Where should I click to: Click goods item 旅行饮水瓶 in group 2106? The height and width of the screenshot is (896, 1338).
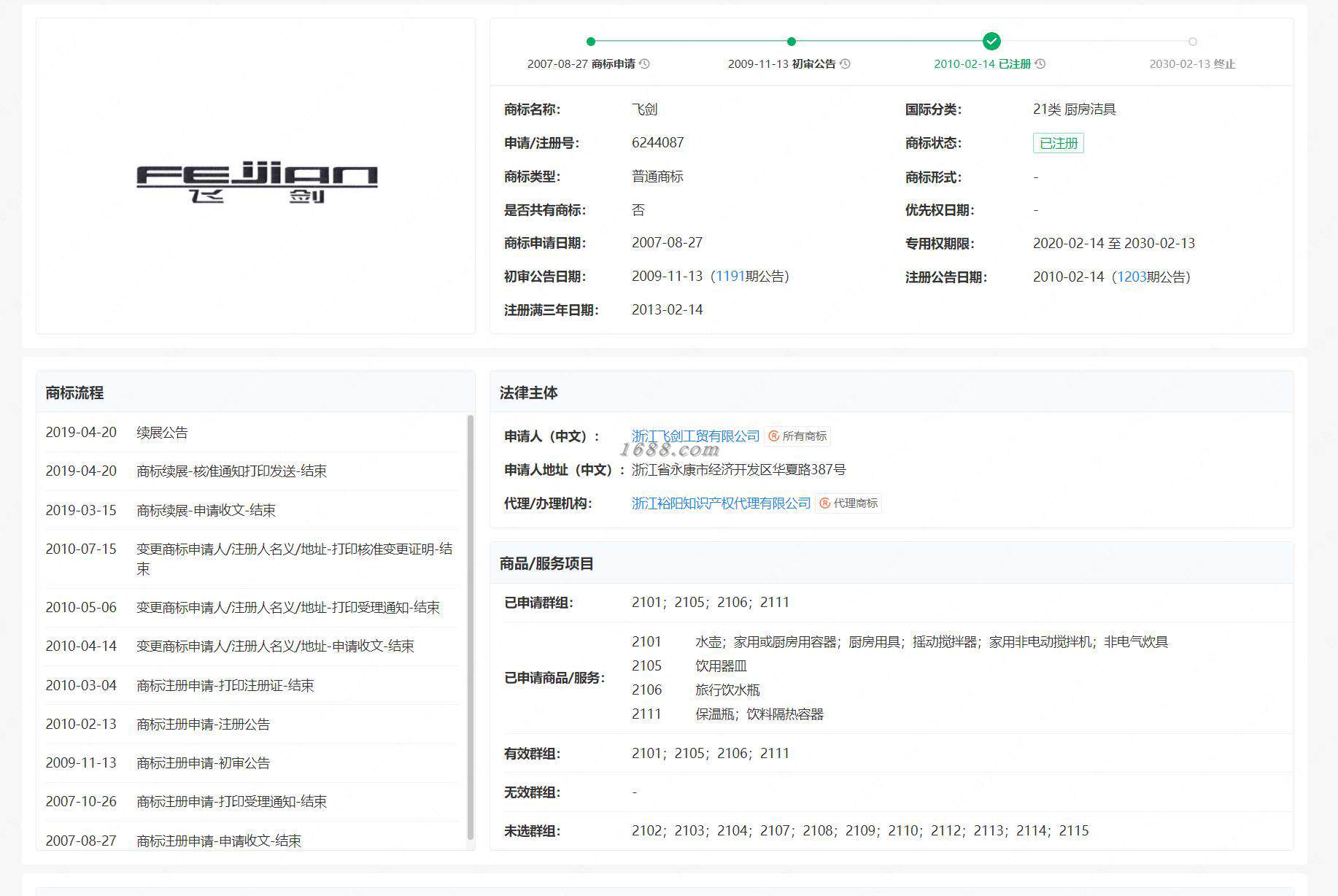(x=727, y=690)
